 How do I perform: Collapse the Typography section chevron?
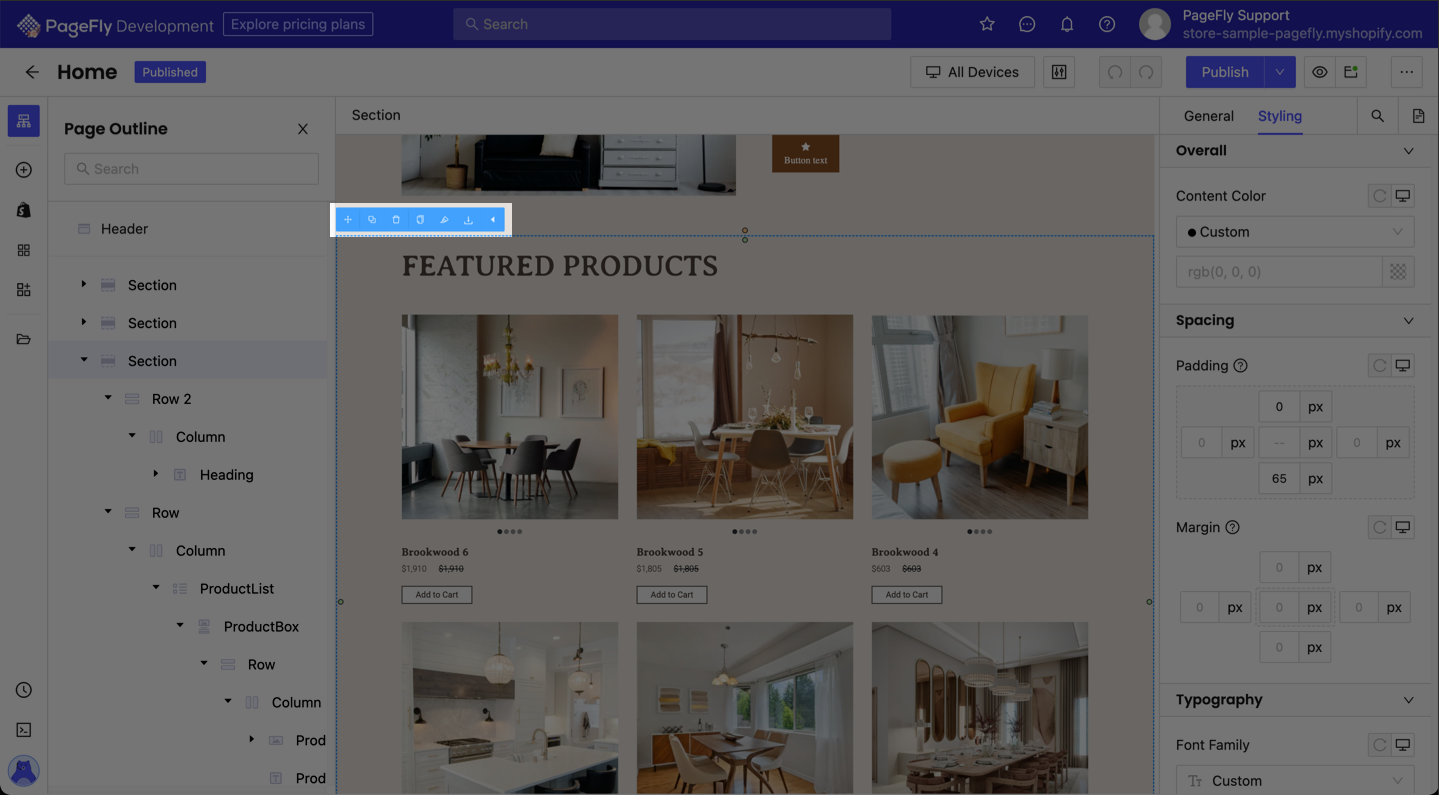[1409, 700]
